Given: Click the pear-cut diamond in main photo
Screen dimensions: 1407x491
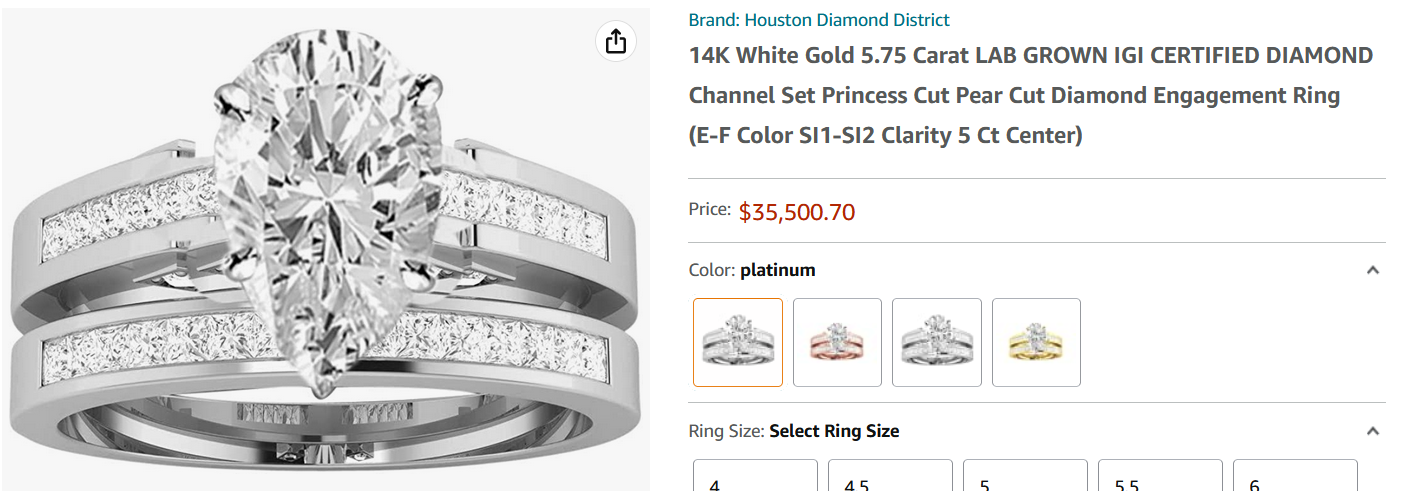Looking at the screenshot, I should point(328,200).
